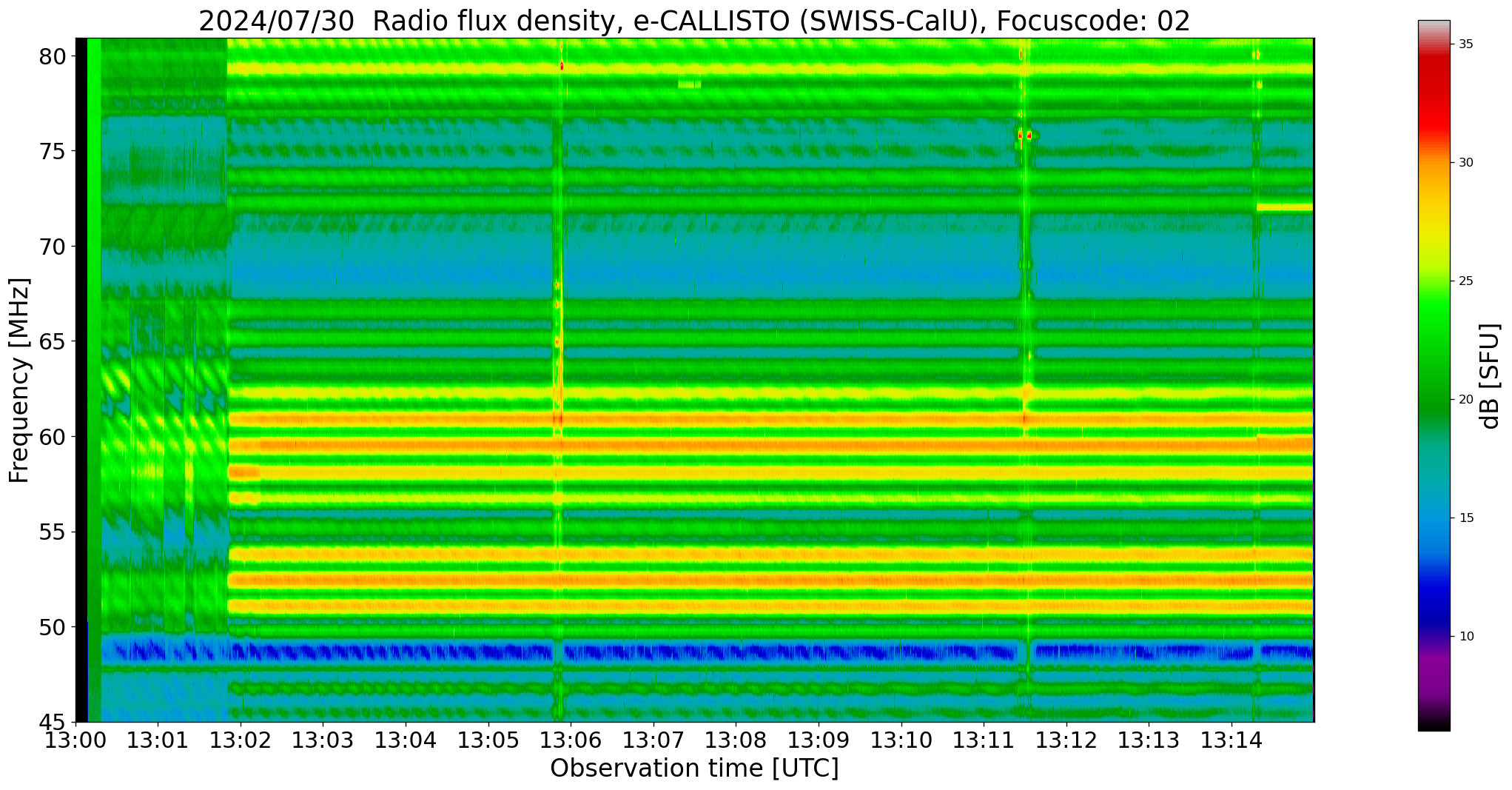This screenshot has width=1512, height=790.
Task: Click the 55 MHz frequency tick label
Action: pos(53,532)
